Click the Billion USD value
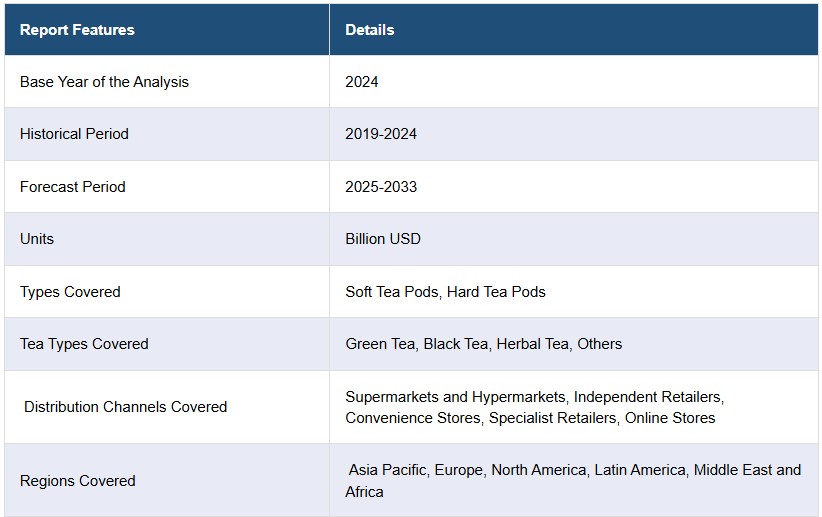Viewport: 822px width, 517px height. click(x=383, y=239)
